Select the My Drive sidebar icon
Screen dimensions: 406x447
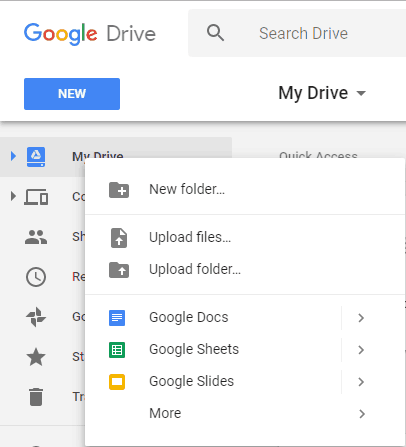[36, 157]
